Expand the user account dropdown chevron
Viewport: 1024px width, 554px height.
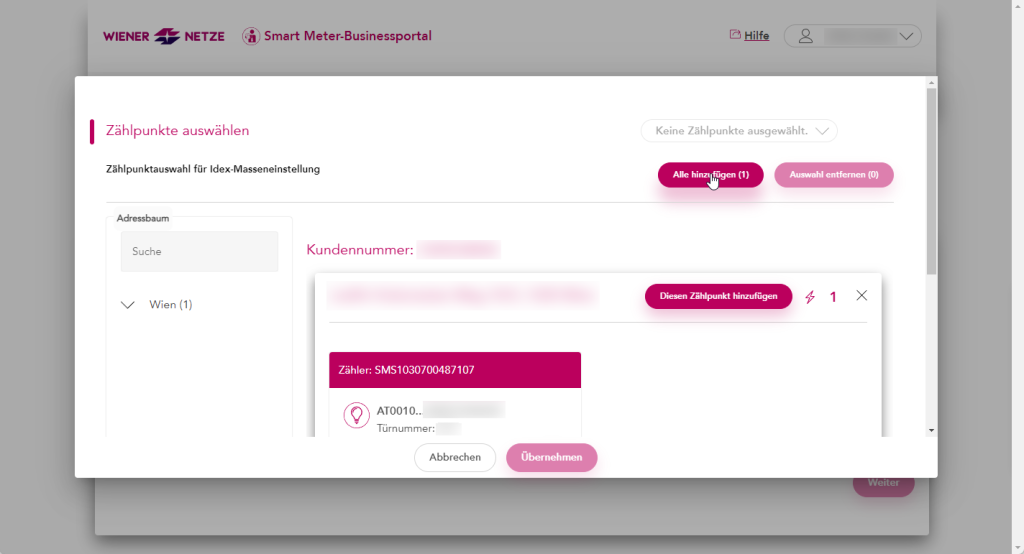(906, 36)
